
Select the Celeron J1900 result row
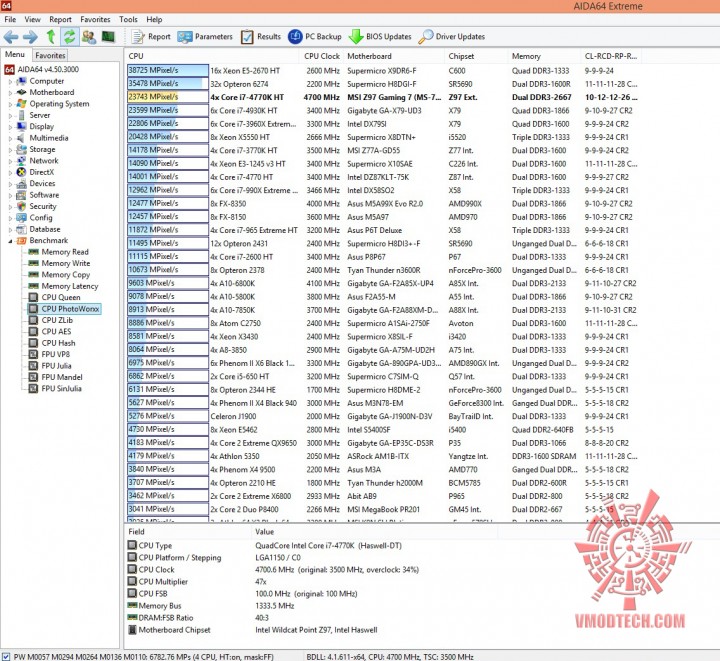pyautogui.click(x=382, y=417)
